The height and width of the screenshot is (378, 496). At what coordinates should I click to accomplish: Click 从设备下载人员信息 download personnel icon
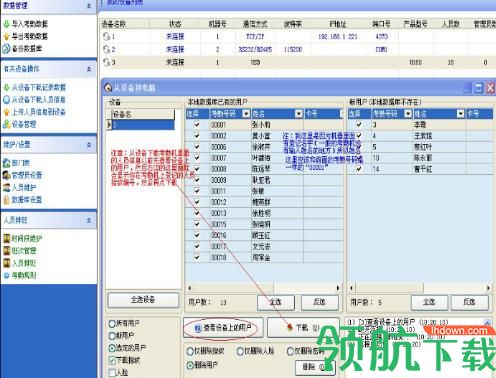6,99
